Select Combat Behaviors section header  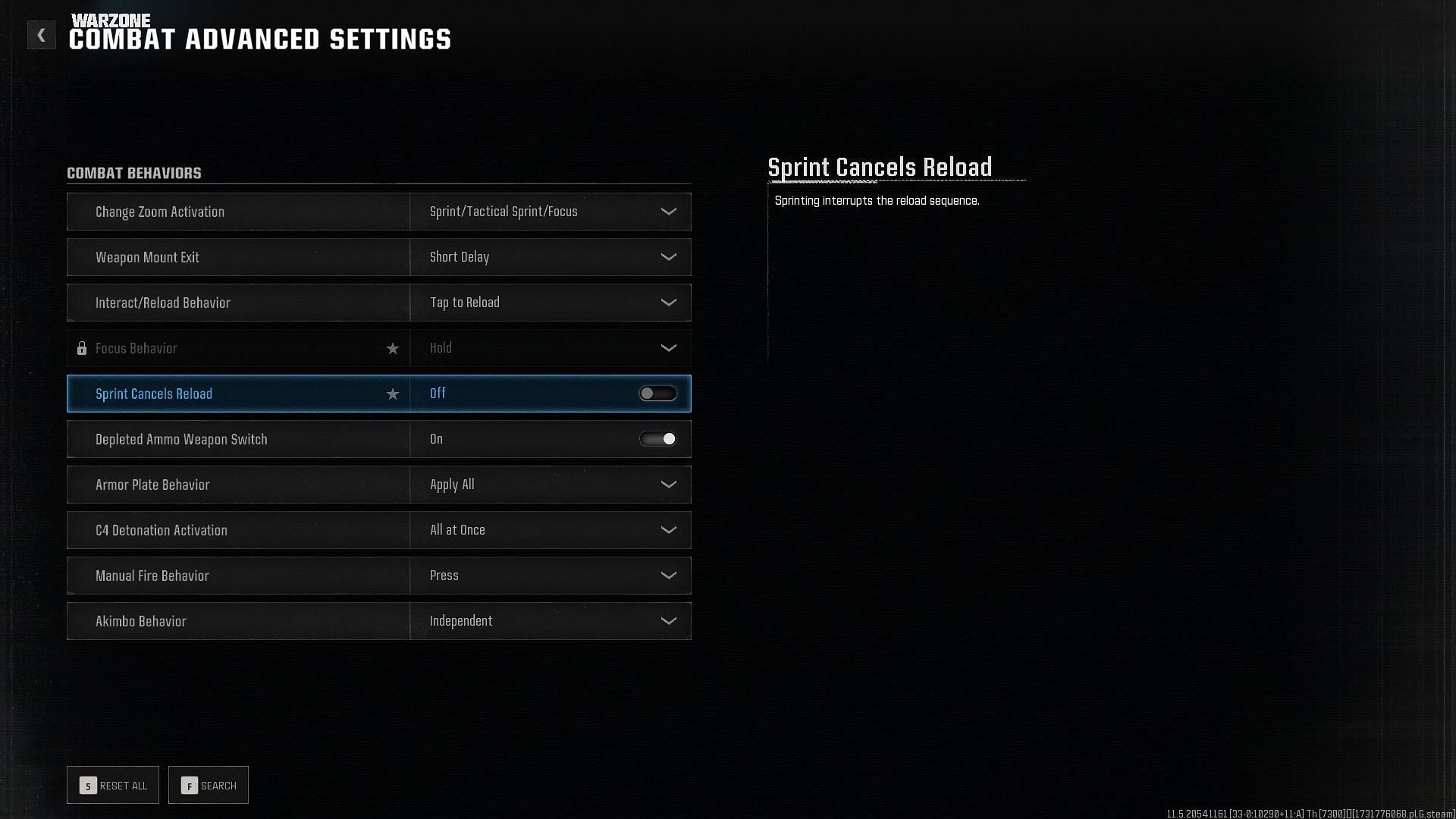(x=134, y=173)
